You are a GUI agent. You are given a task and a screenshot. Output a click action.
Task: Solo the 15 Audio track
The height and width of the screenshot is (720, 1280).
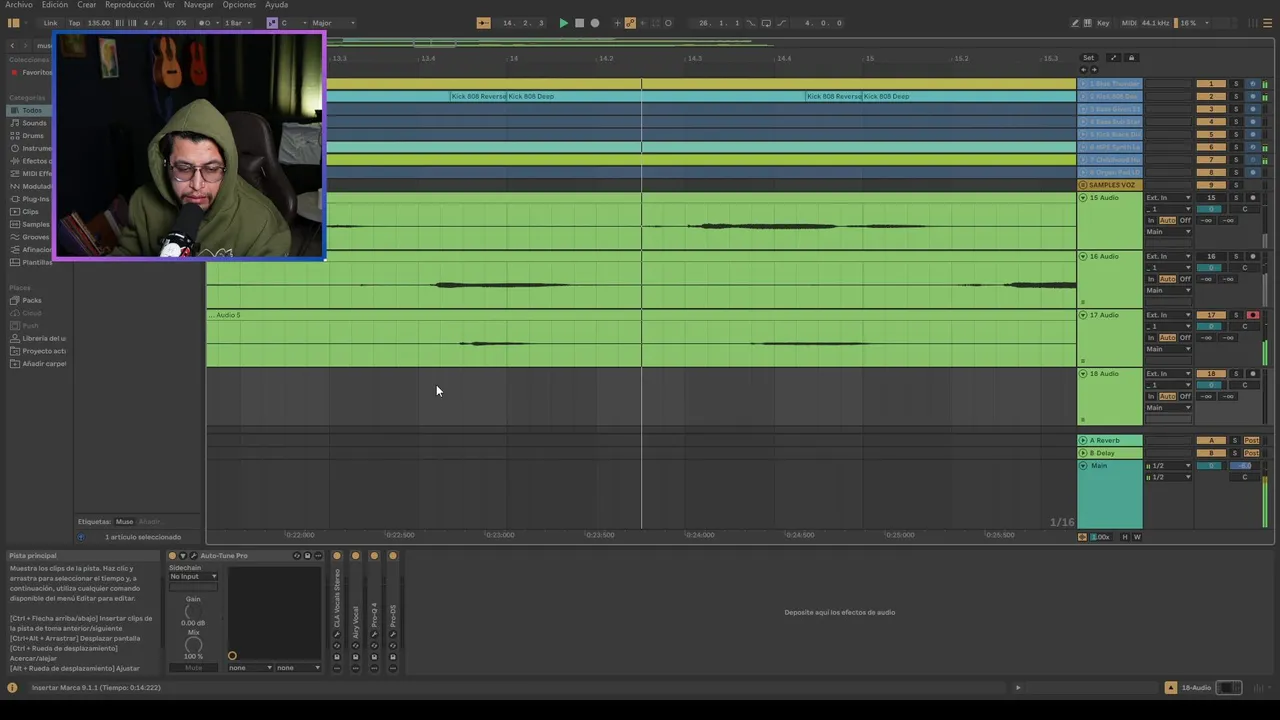pyautogui.click(x=1235, y=198)
